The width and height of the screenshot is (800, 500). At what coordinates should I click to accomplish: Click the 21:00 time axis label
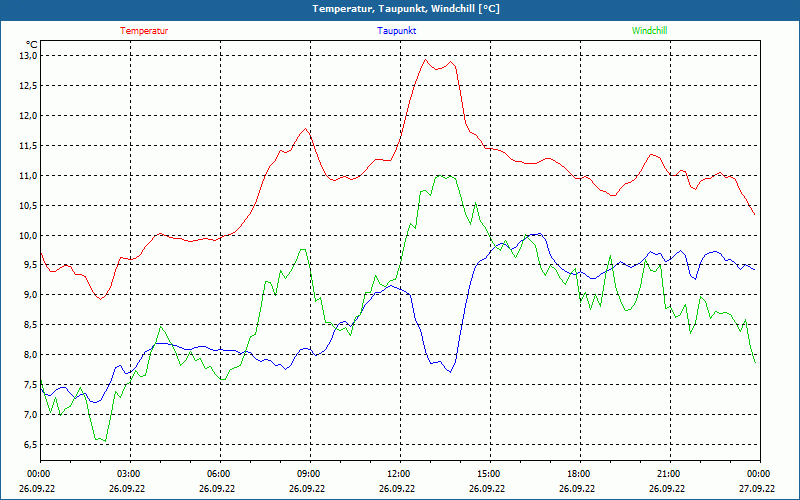click(668, 474)
